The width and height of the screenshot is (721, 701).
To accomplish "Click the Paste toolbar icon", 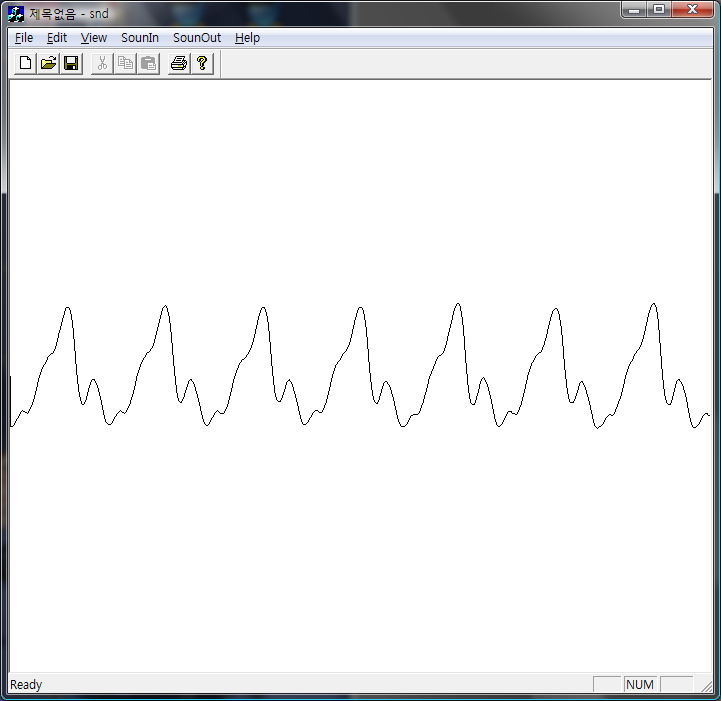I will coord(148,63).
